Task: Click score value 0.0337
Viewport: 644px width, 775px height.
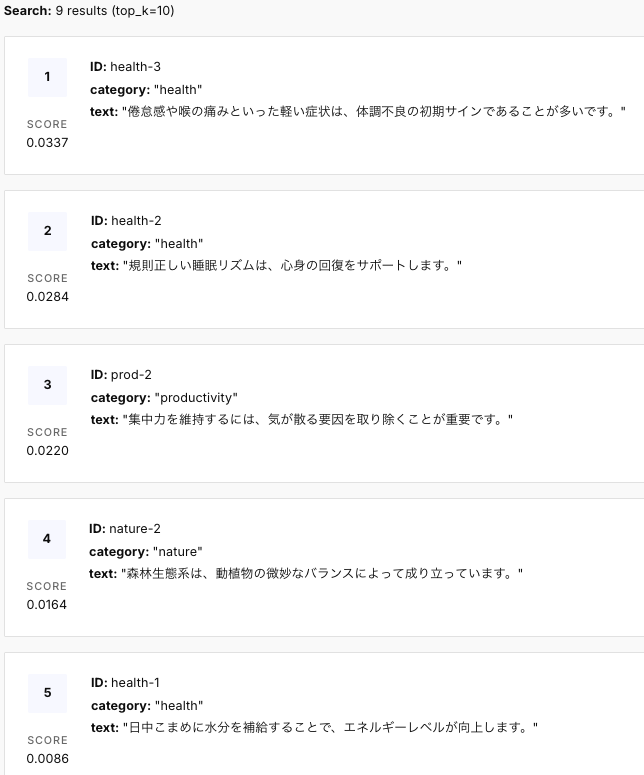Action: point(47,142)
